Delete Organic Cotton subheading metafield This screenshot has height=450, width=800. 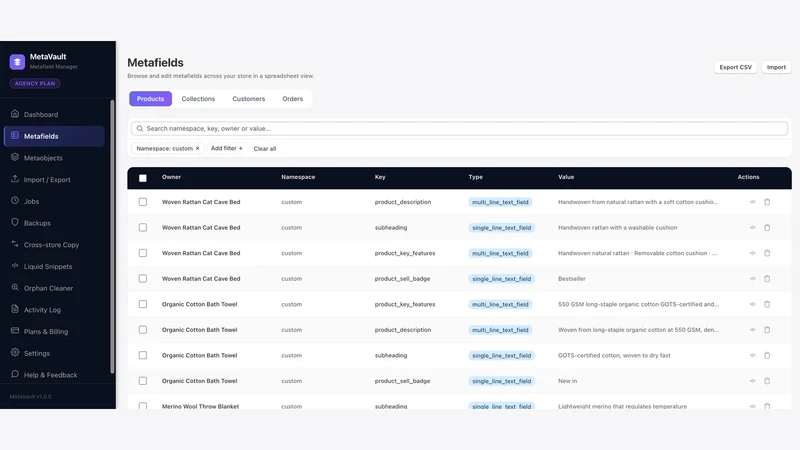[767, 355]
